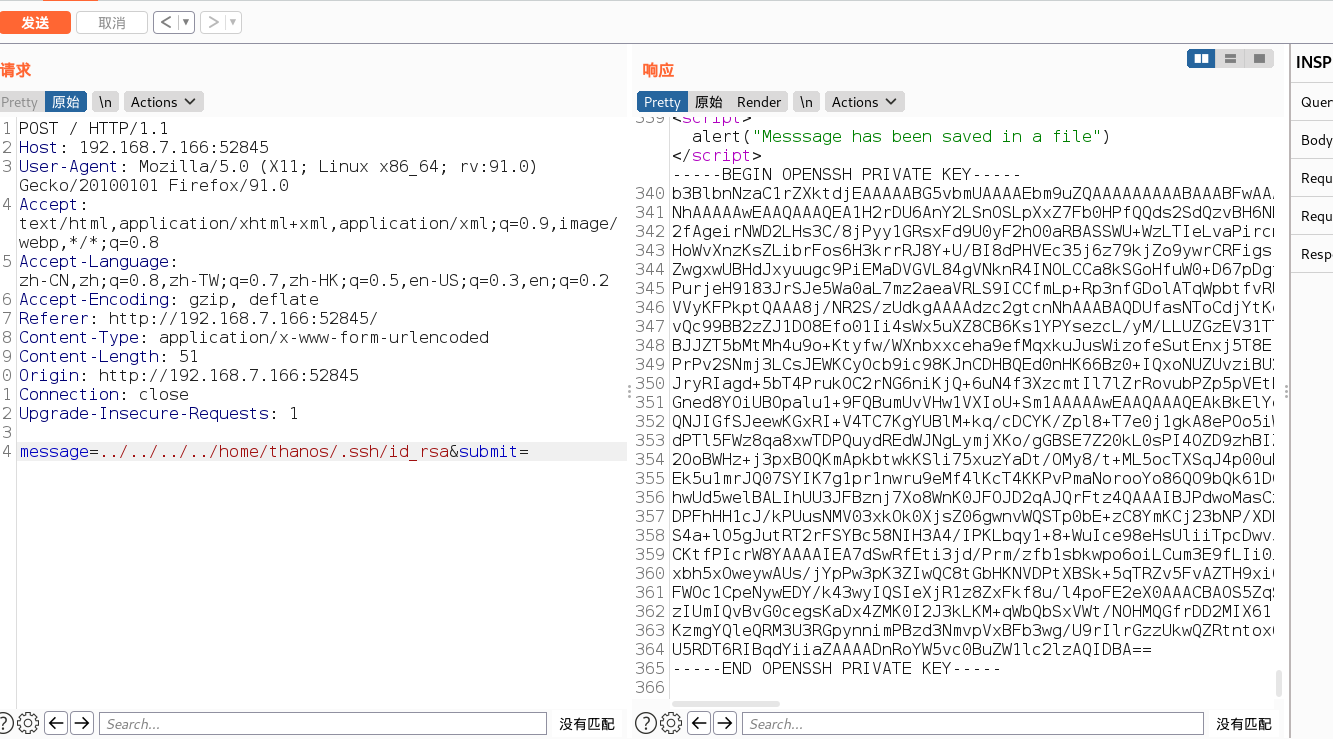This screenshot has height=739, width=1333.
Task: Click the Host header line
Action: click(x=144, y=147)
